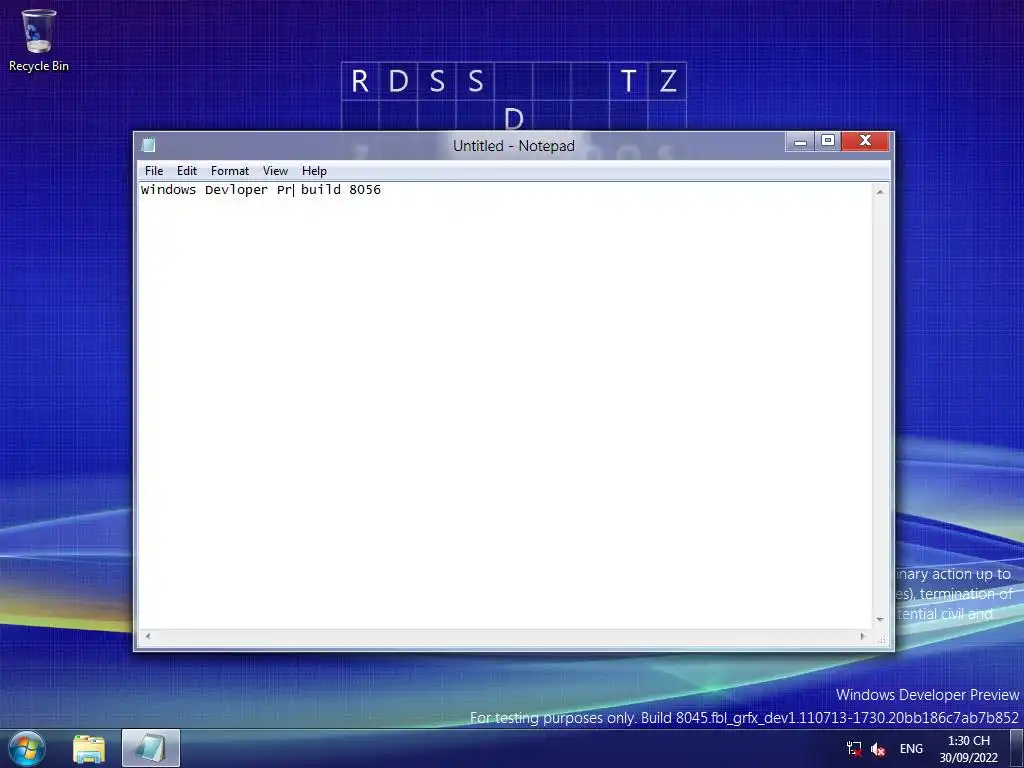Open the View menu
This screenshot has height=768, width=1024.
coord(275,170)
